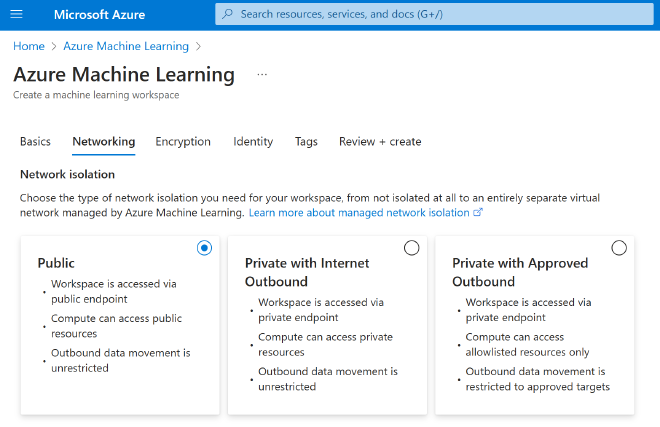Click 'Workspace is accessed via public endpoint' text
This screenshot has width=660, height=427.
coord(114,291)
